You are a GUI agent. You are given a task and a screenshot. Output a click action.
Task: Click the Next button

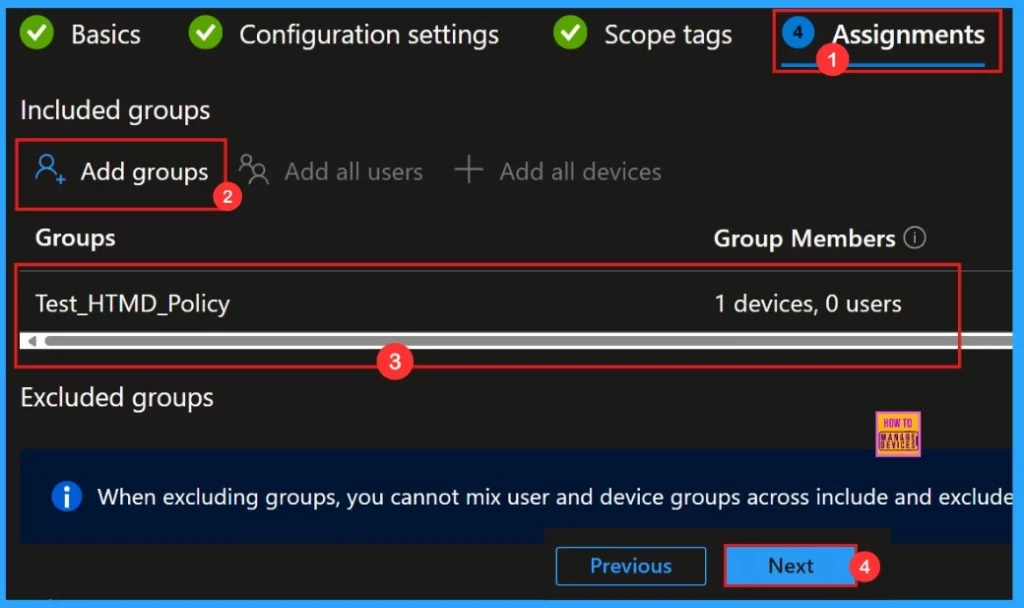pos(790,566)
